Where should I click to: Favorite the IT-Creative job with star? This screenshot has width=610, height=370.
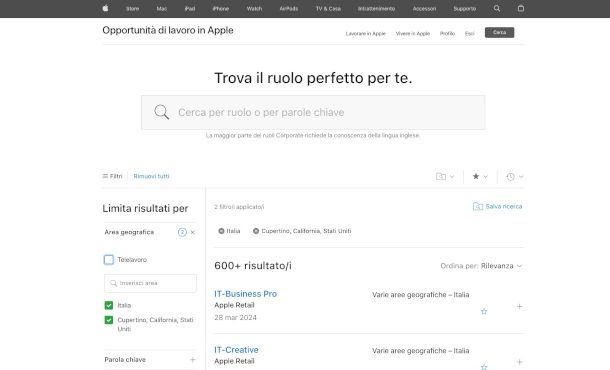tap(484, 367)
